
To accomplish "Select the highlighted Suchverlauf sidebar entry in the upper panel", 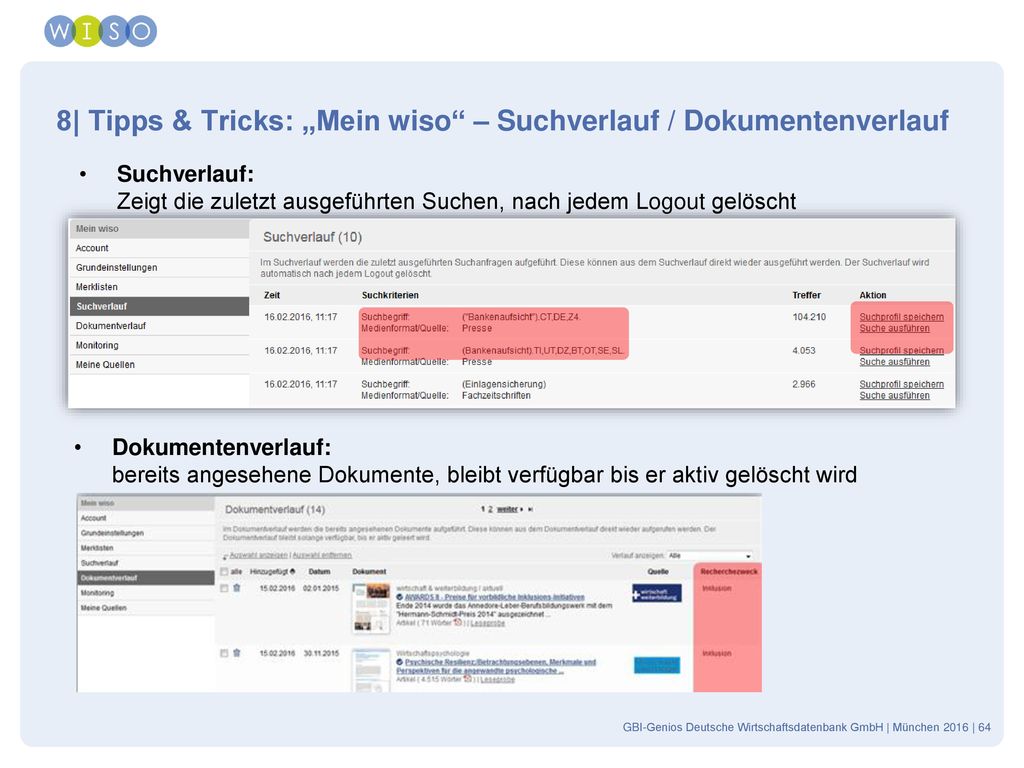I will point(159,306).
